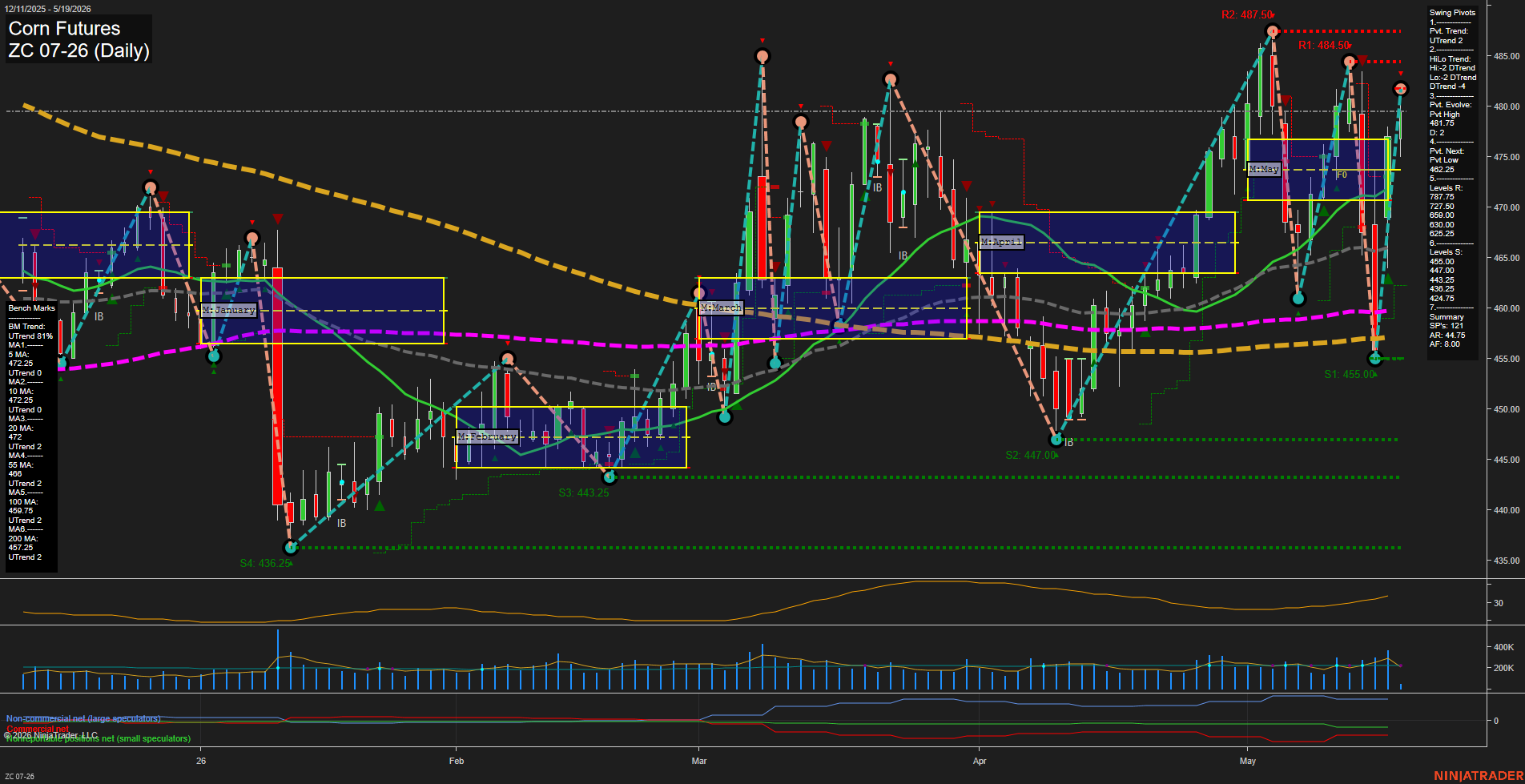
Task: Click the AF: 8.00 summary value
Action: (1445, 344)
